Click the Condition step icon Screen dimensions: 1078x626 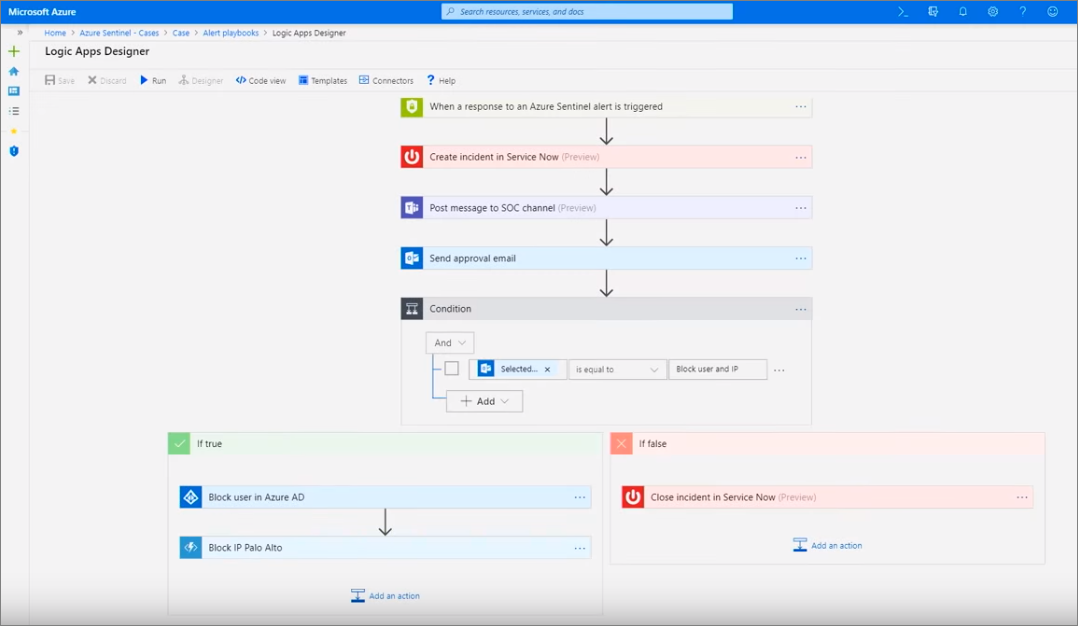[x=412, y=309]
